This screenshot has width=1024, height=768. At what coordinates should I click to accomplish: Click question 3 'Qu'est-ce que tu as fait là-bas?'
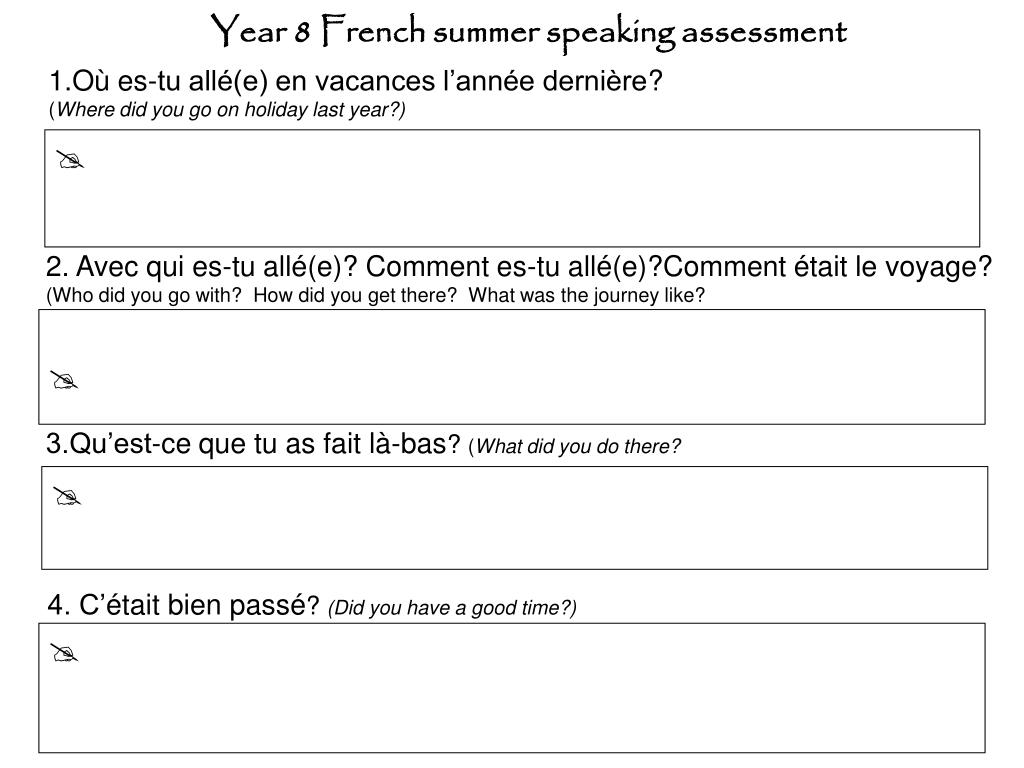253,444
